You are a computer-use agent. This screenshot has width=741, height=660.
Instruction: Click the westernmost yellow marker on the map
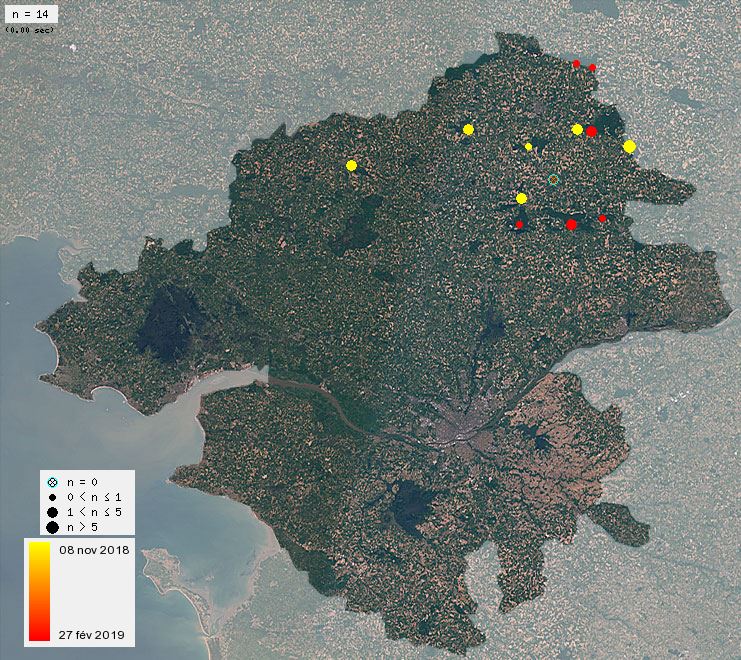pos(351,165)
